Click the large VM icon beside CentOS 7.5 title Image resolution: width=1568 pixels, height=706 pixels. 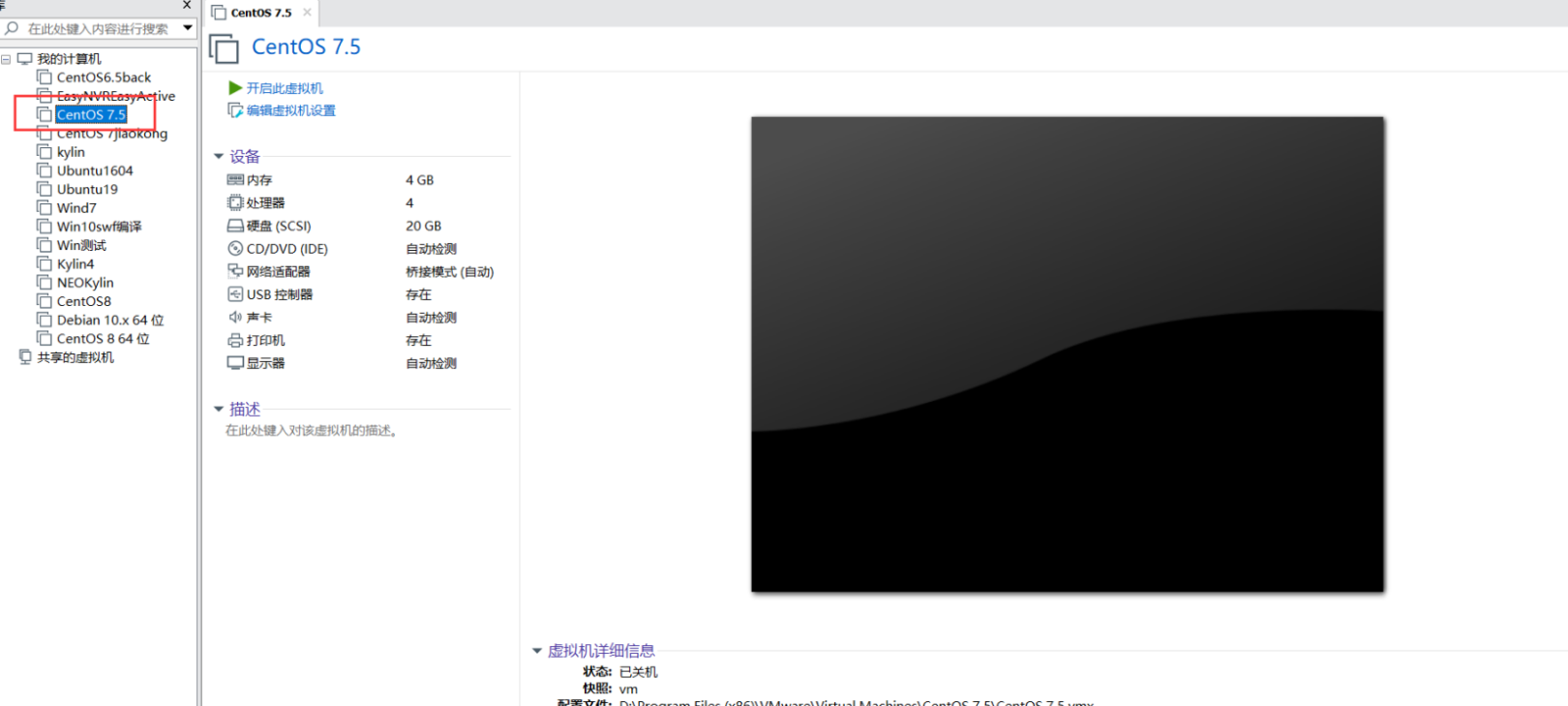click(x=224, y=48)
